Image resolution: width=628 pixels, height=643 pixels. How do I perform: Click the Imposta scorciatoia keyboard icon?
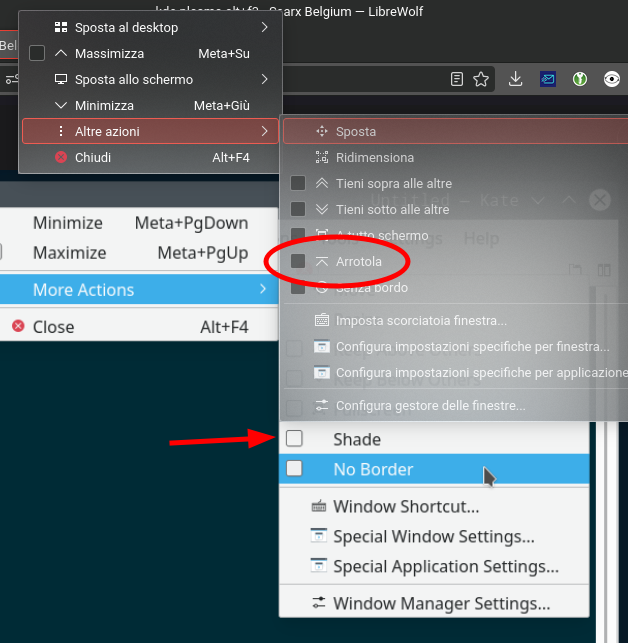tap(322, 320)
